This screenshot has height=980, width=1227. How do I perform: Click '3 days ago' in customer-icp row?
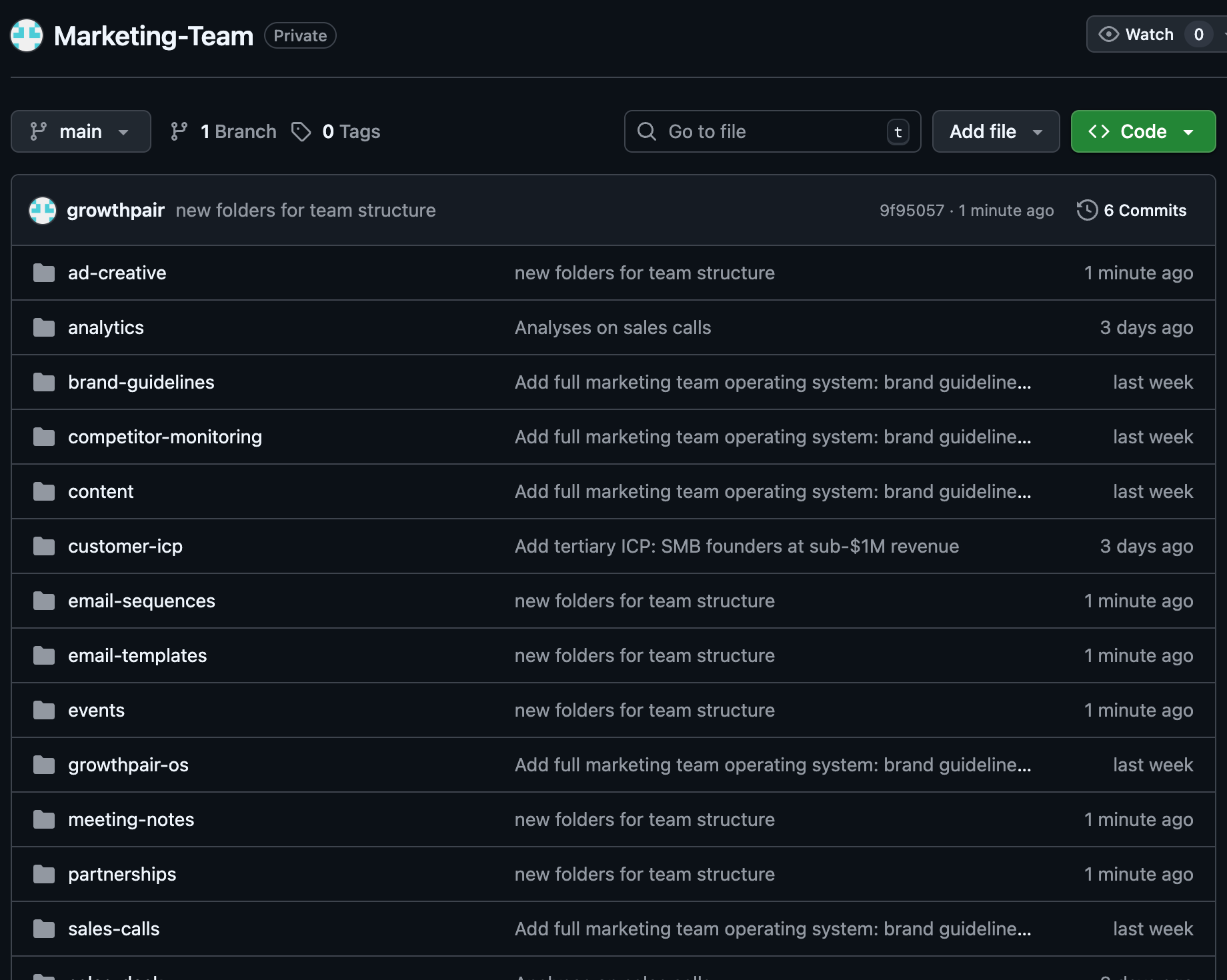coord(1146,546)
